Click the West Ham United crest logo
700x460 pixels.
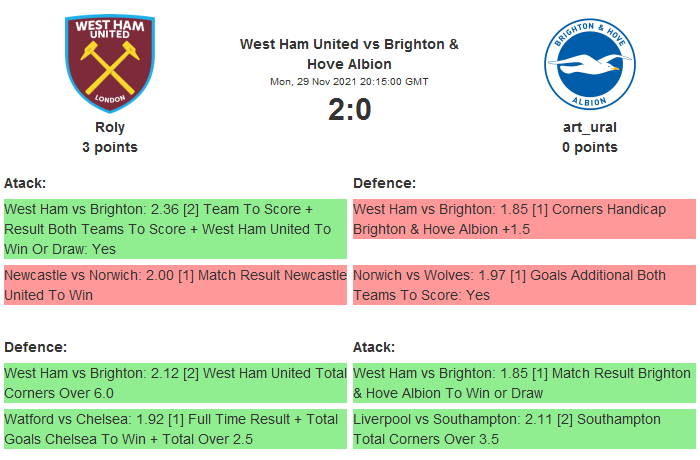click(x=110, y=63)
